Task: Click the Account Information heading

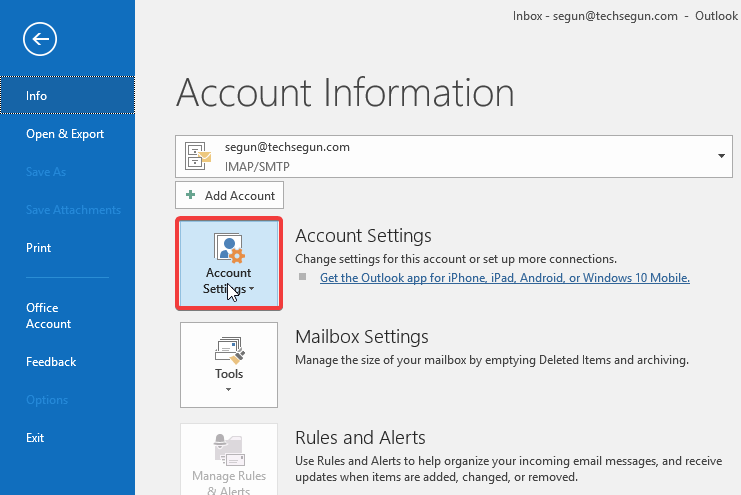Action: [345, 93]
